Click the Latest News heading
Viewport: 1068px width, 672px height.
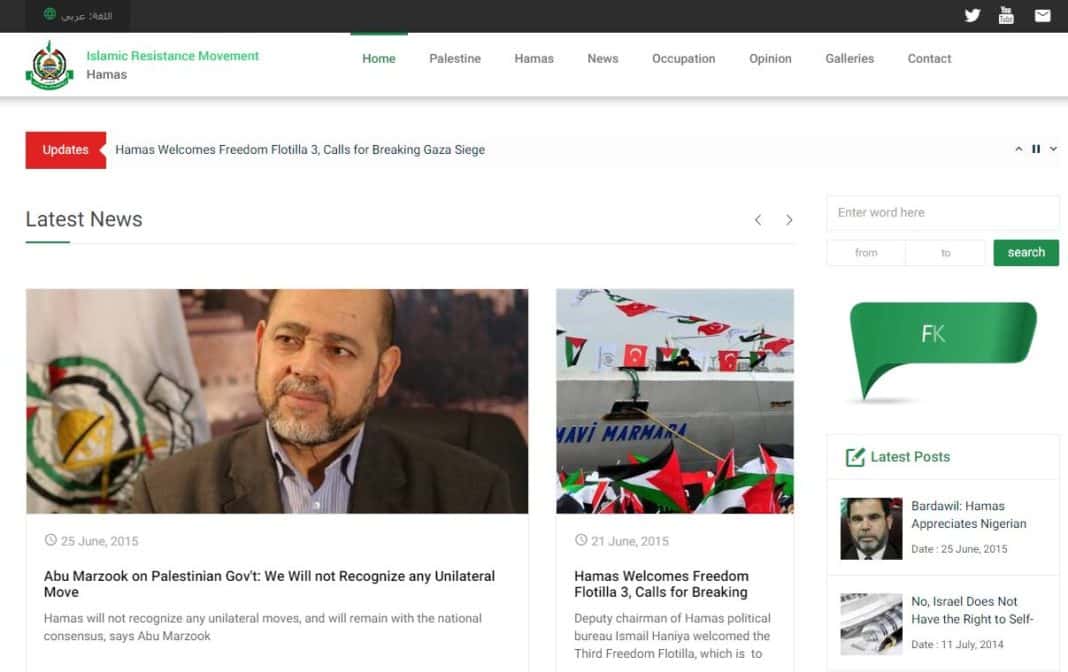pos(84,219)
